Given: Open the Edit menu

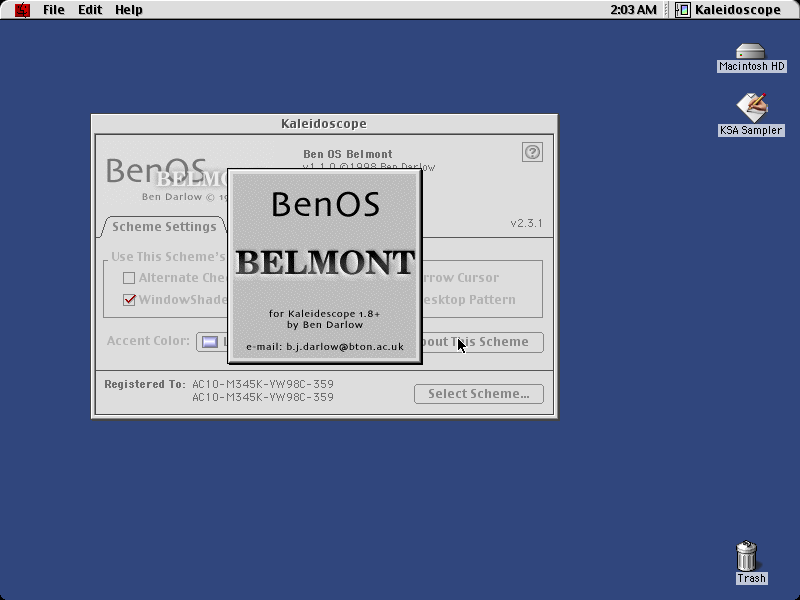Looking at the screenshot, I should pyautogui.click(x=90, y=10).
